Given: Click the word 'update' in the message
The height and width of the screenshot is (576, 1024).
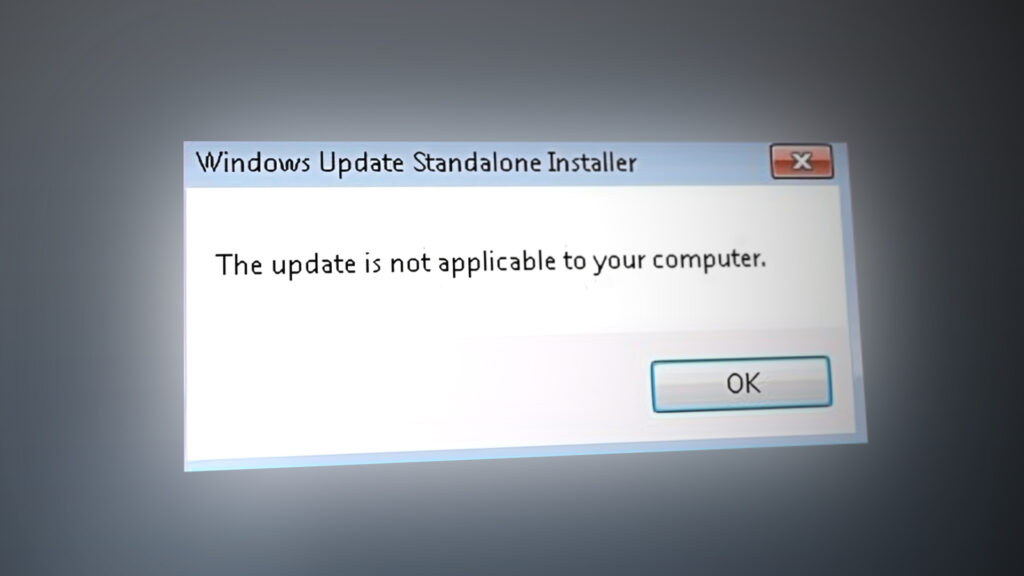Looking at the screenshot, I should click(x=313, y=264).
